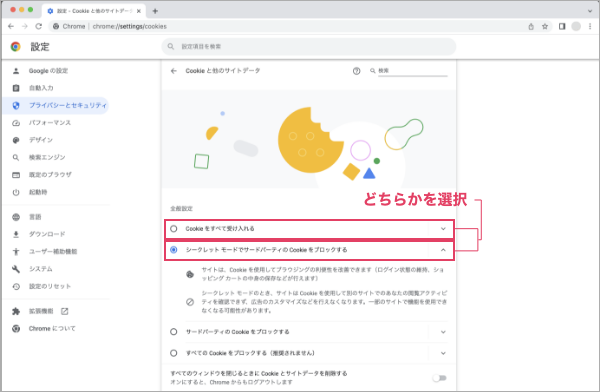Click 設定 page title text
This screenshot has width=600, height=392.
40,47
